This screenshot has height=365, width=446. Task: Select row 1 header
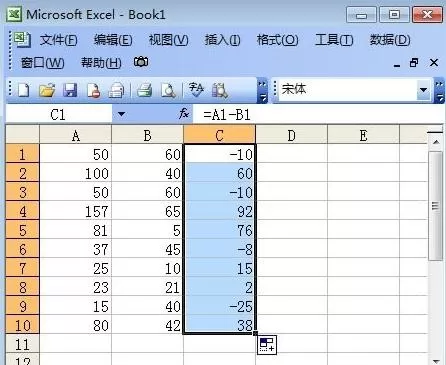point(23,154)
